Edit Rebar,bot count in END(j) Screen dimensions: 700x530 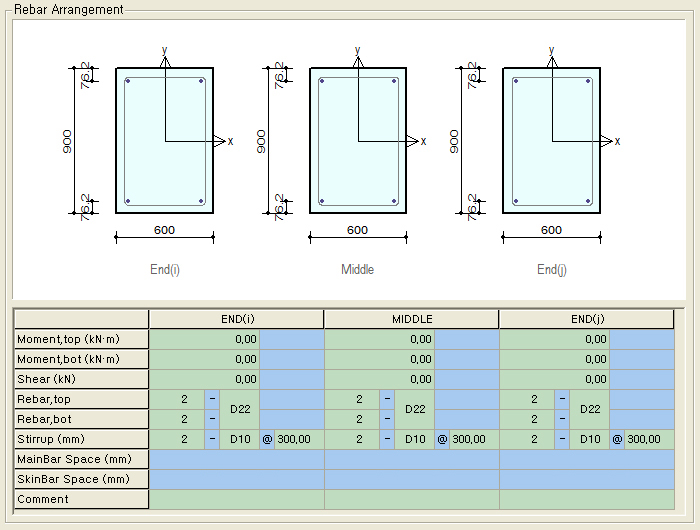click(x=527, y=419)
